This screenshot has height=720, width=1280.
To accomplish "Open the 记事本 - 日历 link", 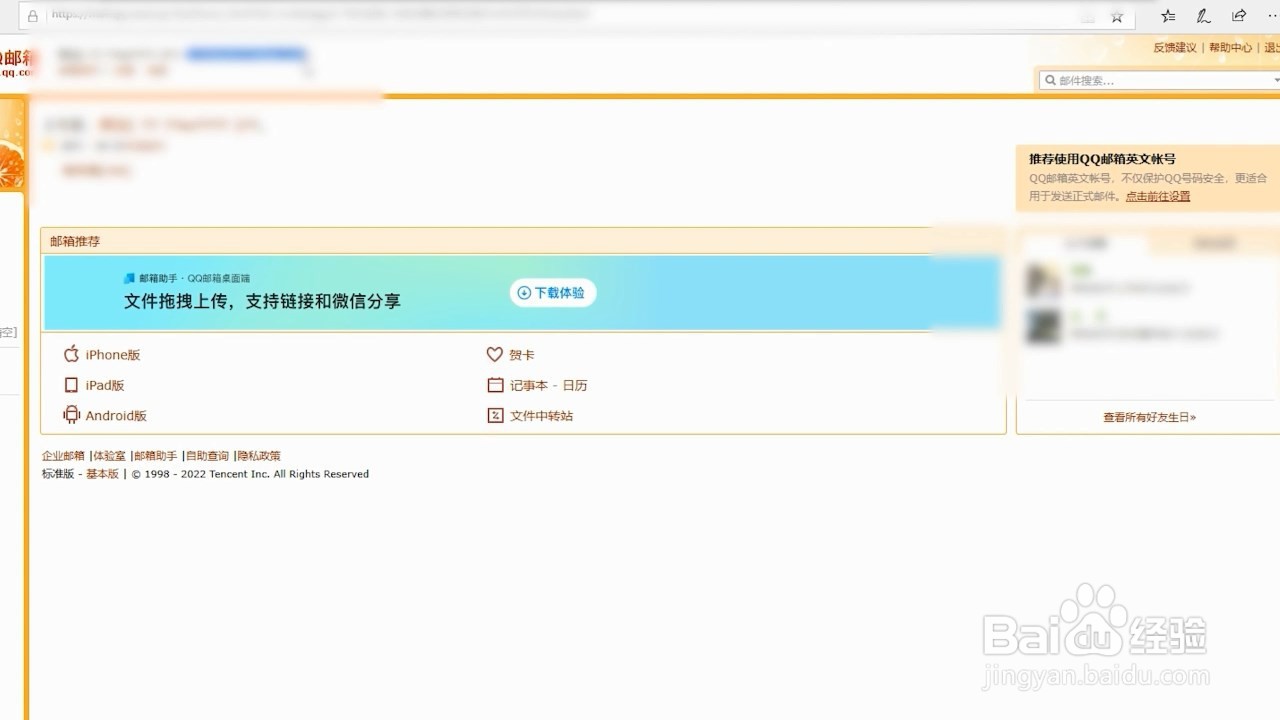I will pyautogui.click(x=549, y=385).
